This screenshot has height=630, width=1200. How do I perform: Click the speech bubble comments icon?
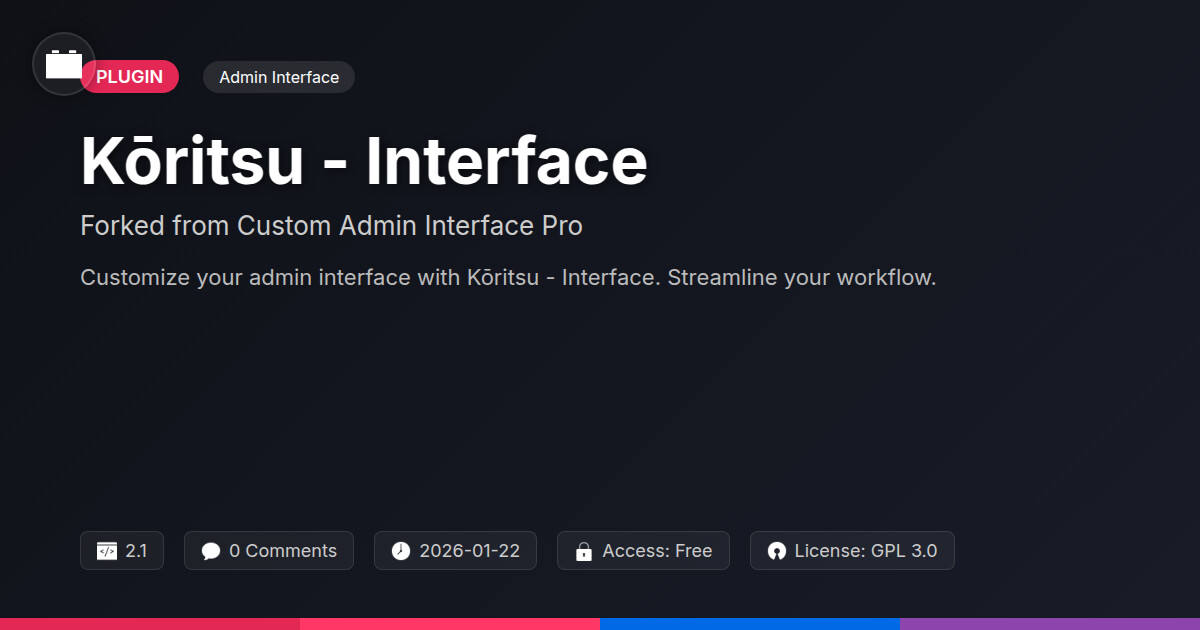tap(210, 551)
